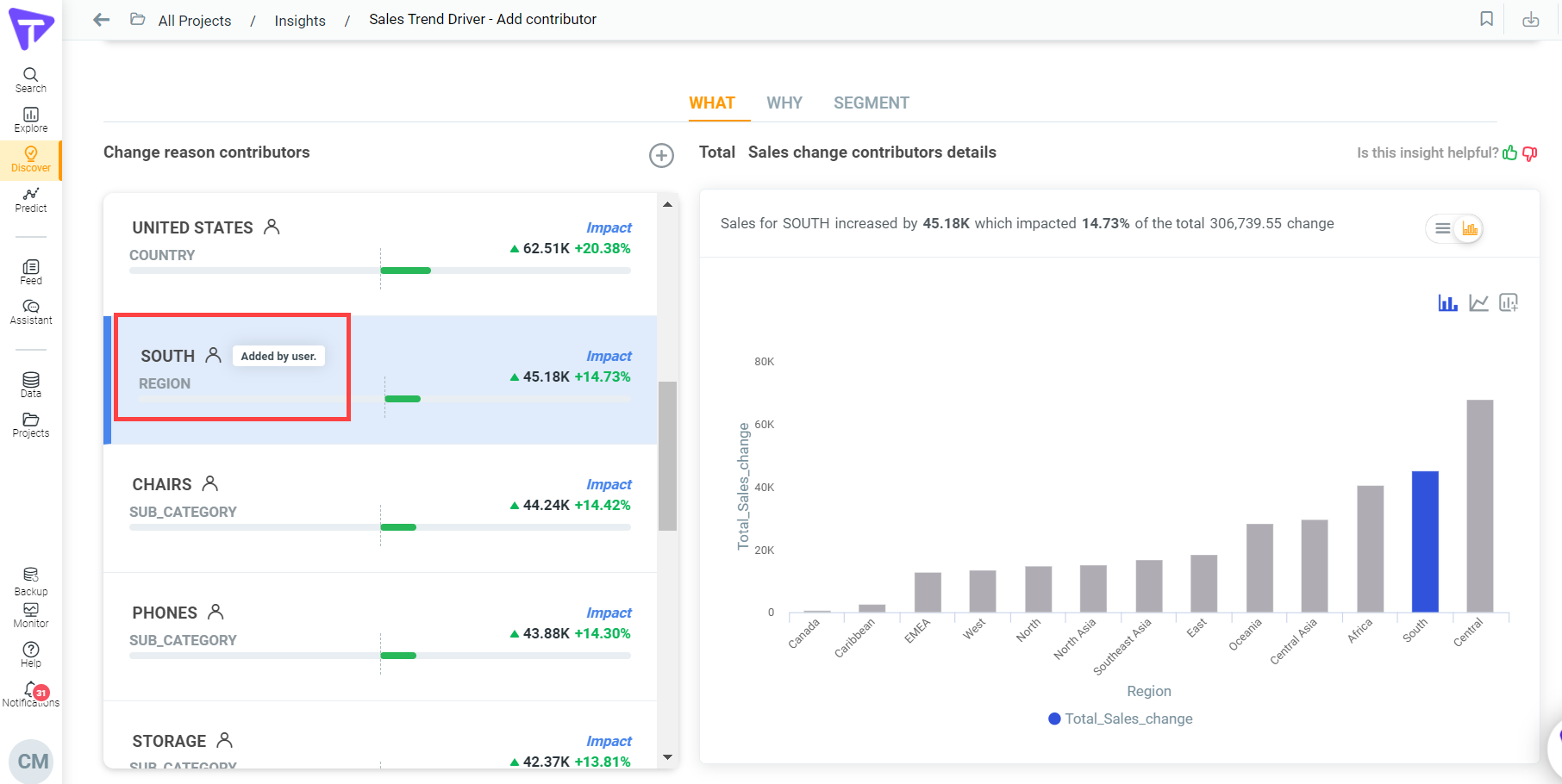This screenshot has width=1562, height=784.
Task: Switch to the WHY tab
Action: 784,103
